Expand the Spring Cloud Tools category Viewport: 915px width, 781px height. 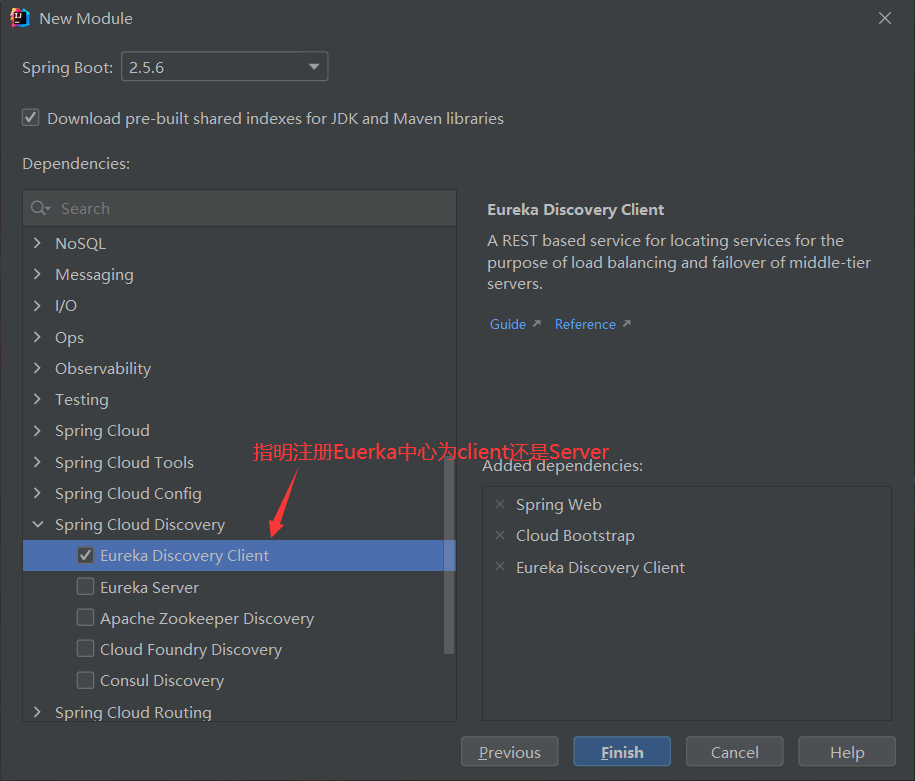[37, 462]
